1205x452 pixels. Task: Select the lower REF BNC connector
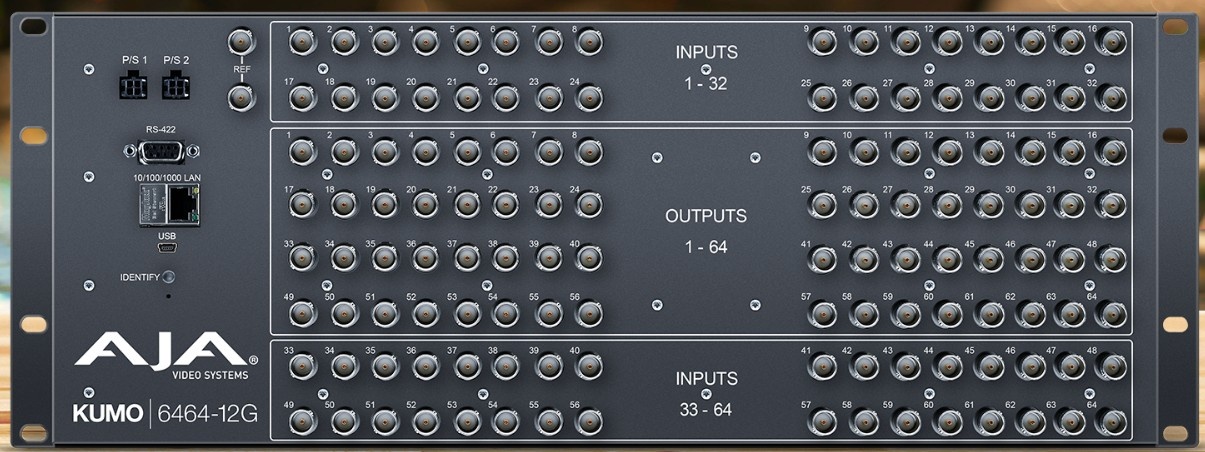pos(240,97)
